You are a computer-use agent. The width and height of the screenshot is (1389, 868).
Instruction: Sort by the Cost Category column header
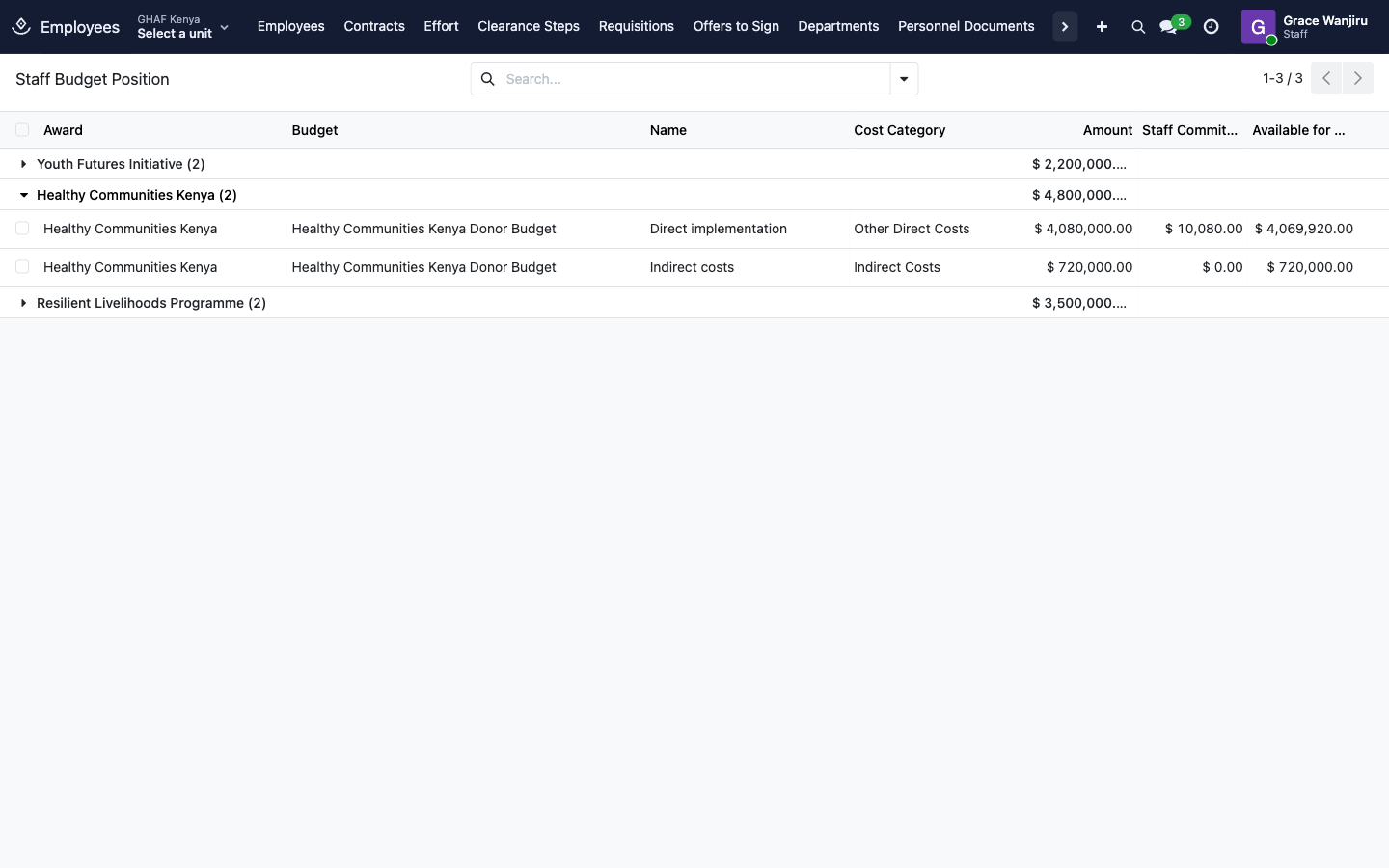coord(899,130)
